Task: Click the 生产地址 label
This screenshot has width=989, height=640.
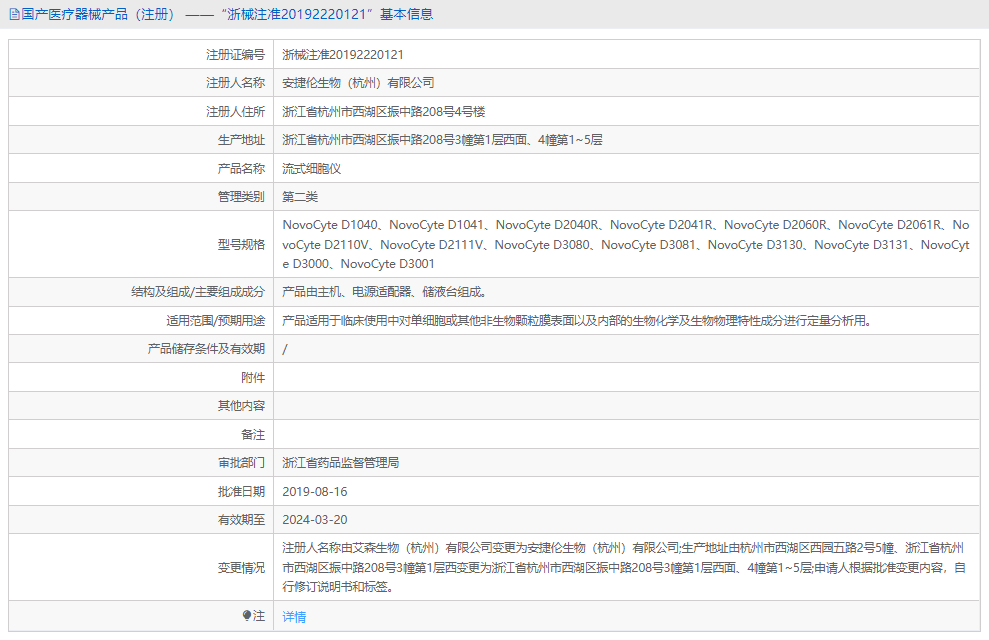Action: point(241,140)
